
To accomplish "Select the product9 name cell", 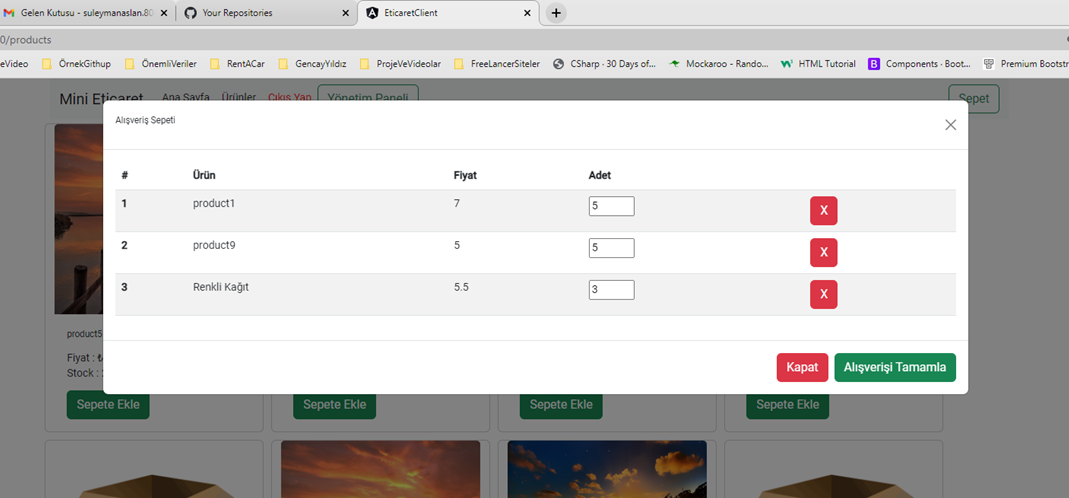I will click(214, 245).
